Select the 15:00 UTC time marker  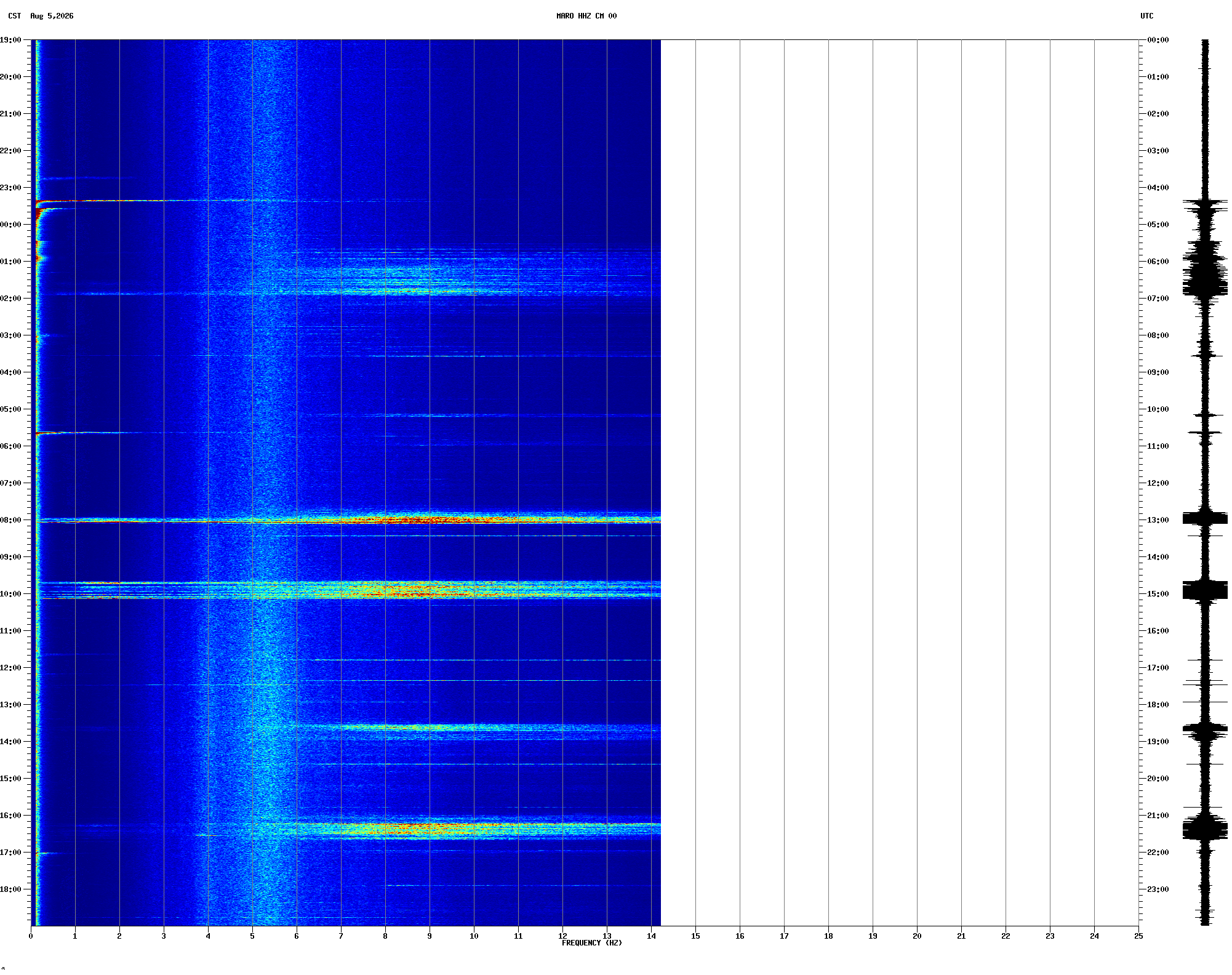(x=1158, y=594)
